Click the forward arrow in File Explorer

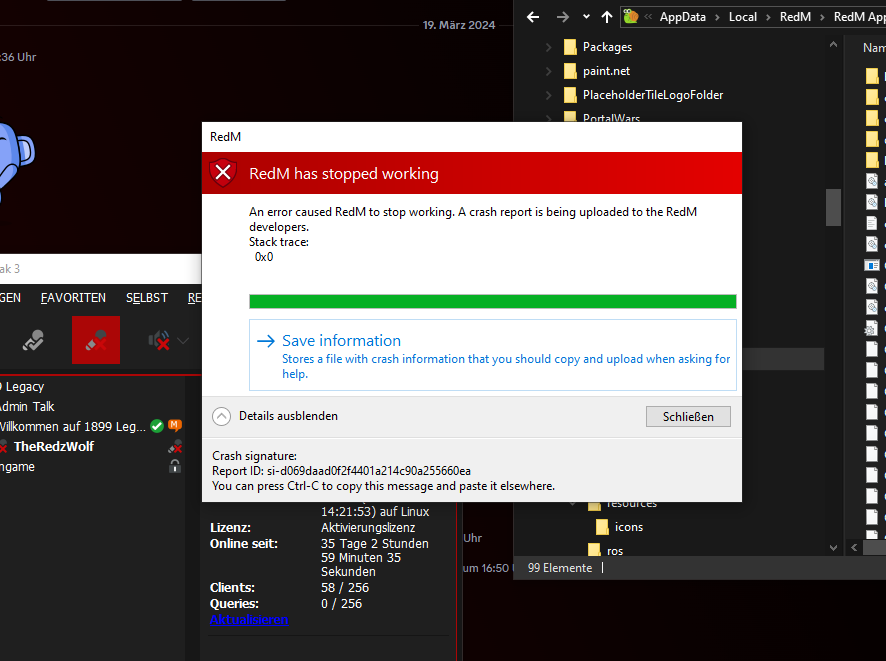click(562, 16)
